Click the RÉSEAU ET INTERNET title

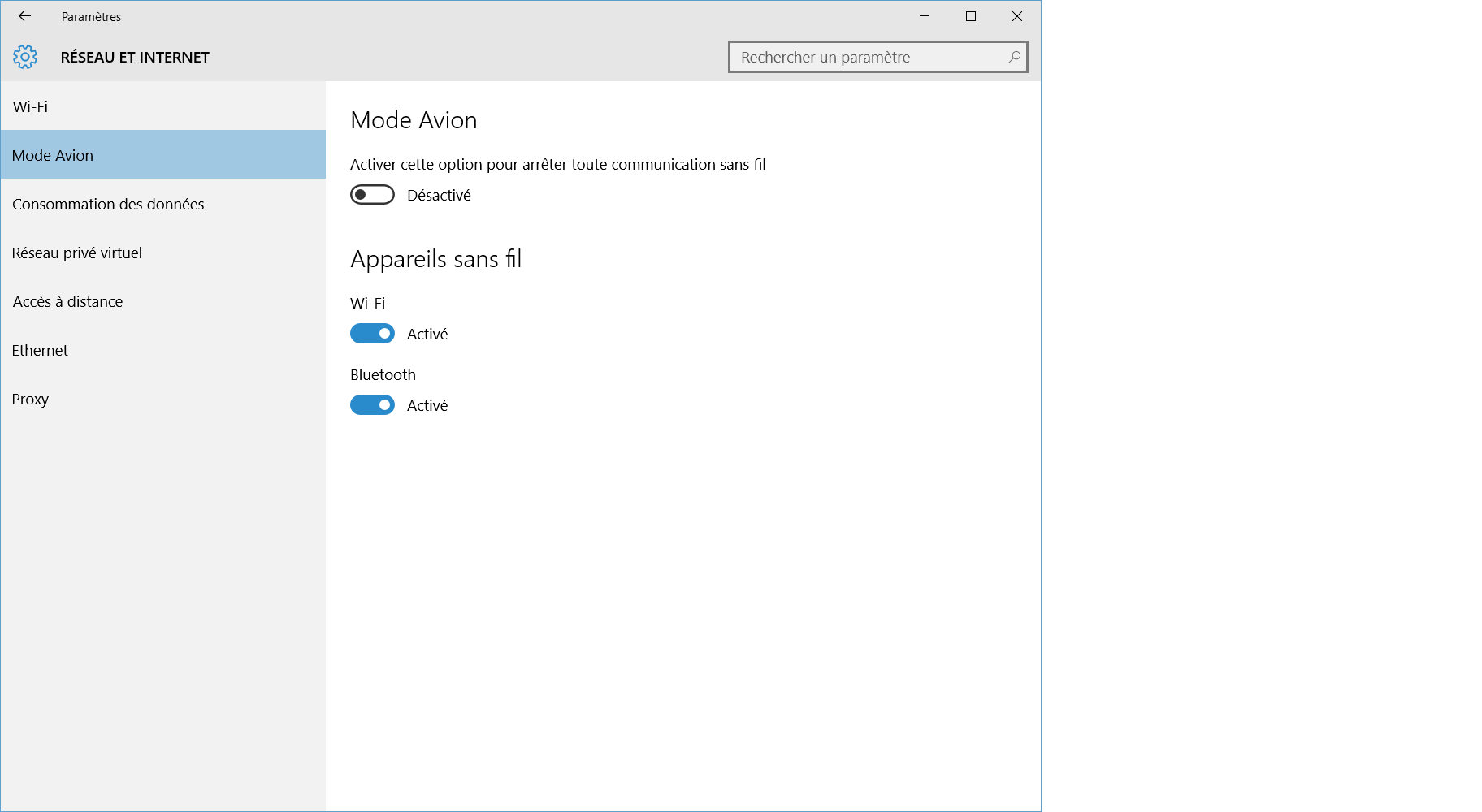(x=135, y=57)
